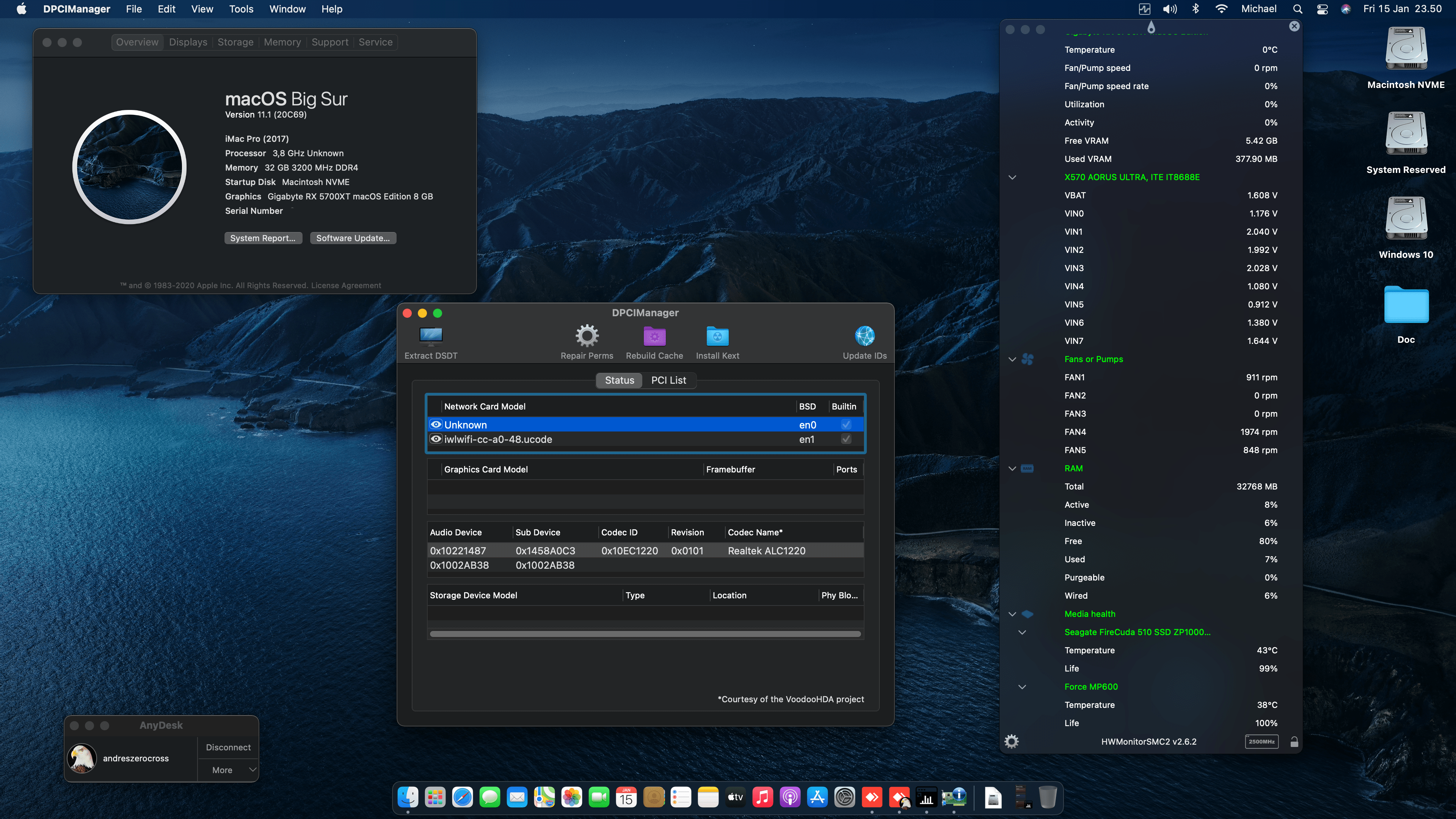
Task: Click the Spotlight search icon in the menu bar
Action: [x=1297, y=8]
